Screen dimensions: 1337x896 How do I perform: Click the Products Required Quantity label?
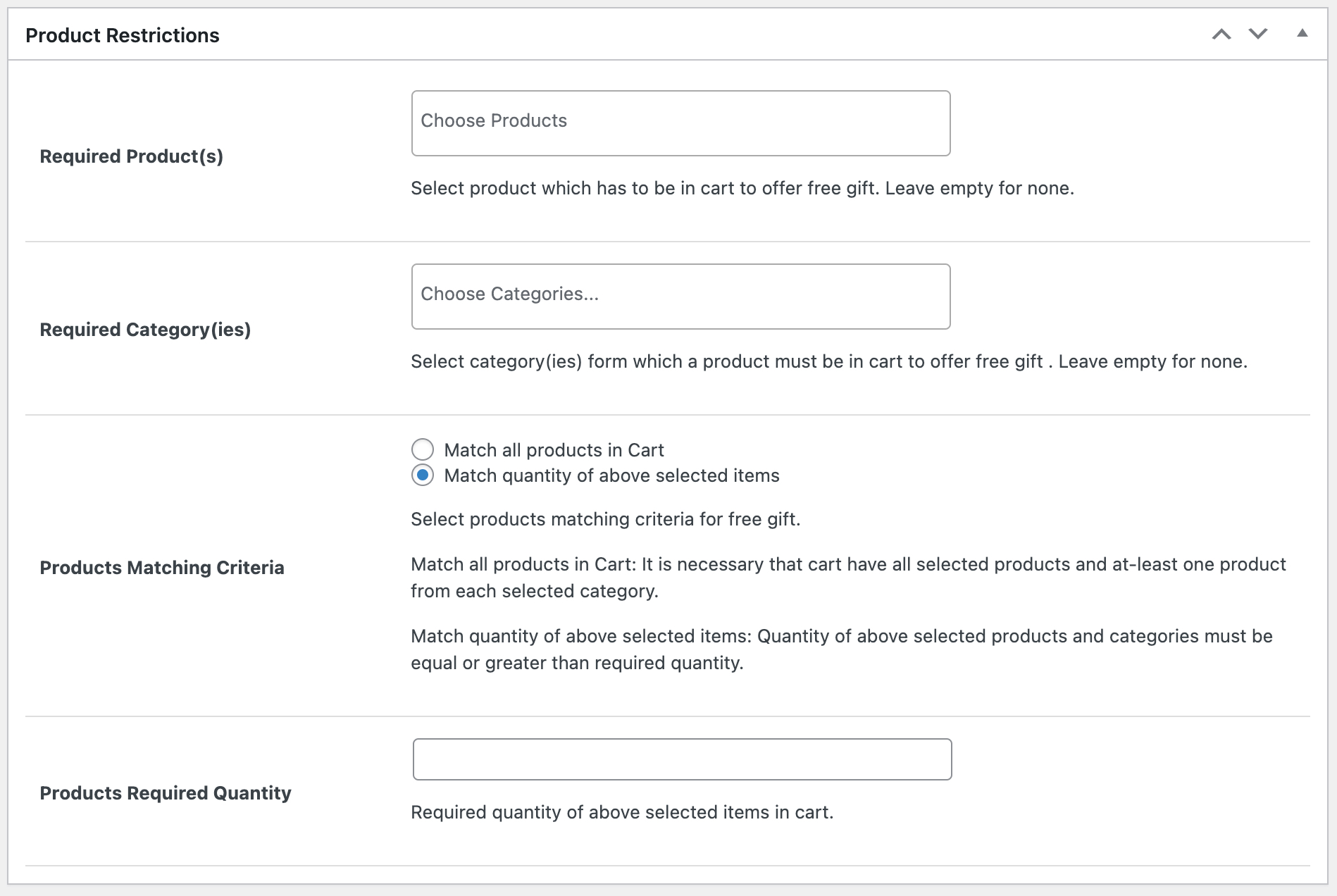(166, 793)
